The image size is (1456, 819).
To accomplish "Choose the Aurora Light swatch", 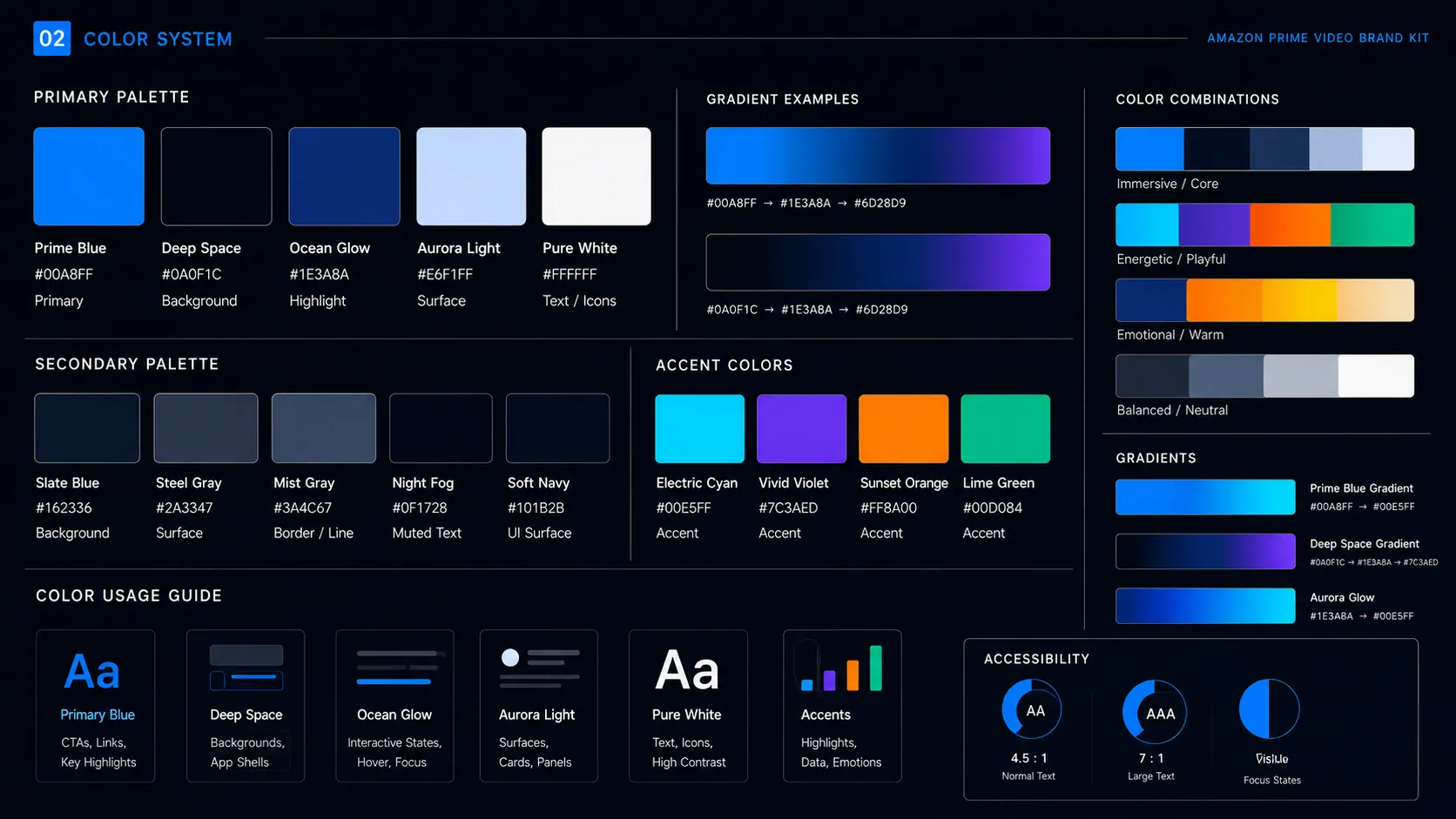I will [x=471, y=177].
